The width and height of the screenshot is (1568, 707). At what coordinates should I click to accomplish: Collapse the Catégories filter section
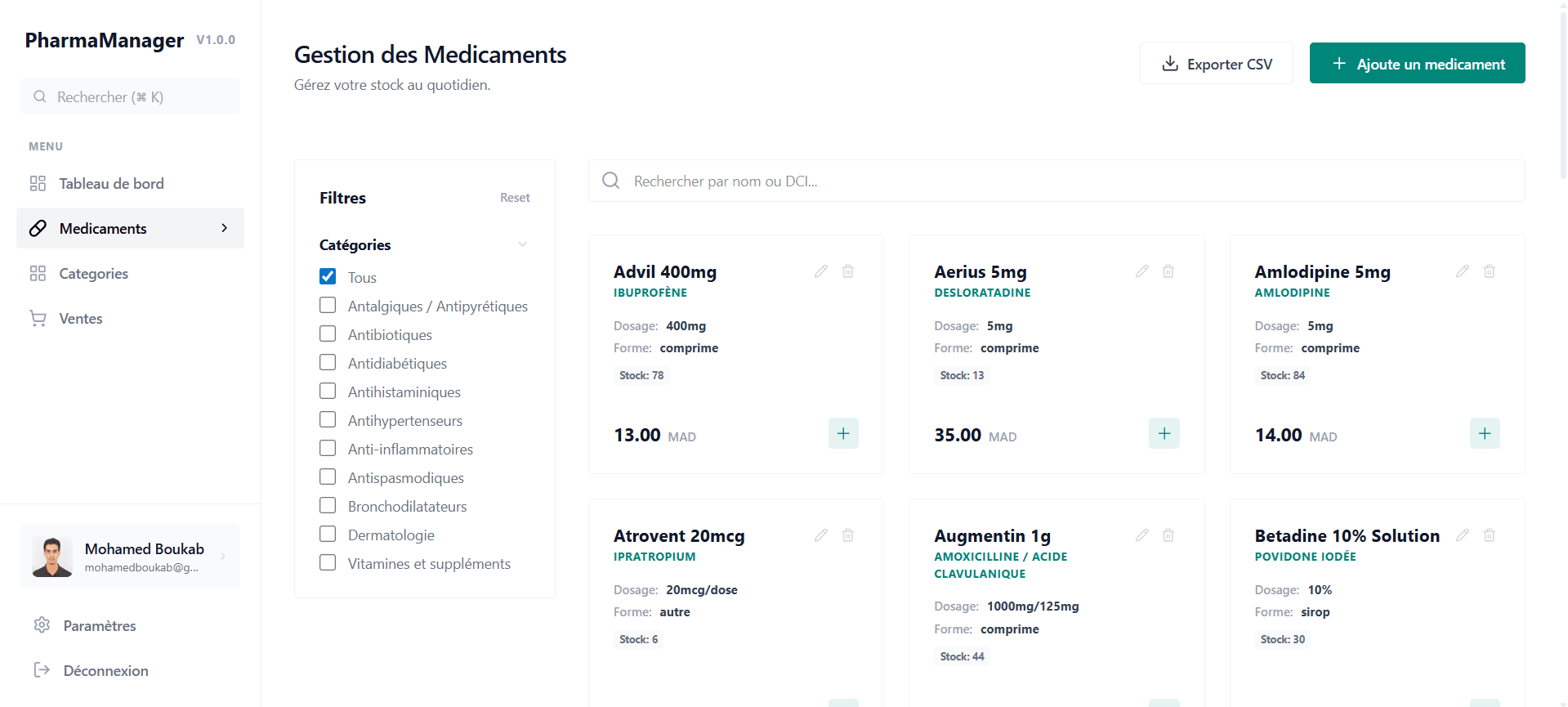(523, 244)
